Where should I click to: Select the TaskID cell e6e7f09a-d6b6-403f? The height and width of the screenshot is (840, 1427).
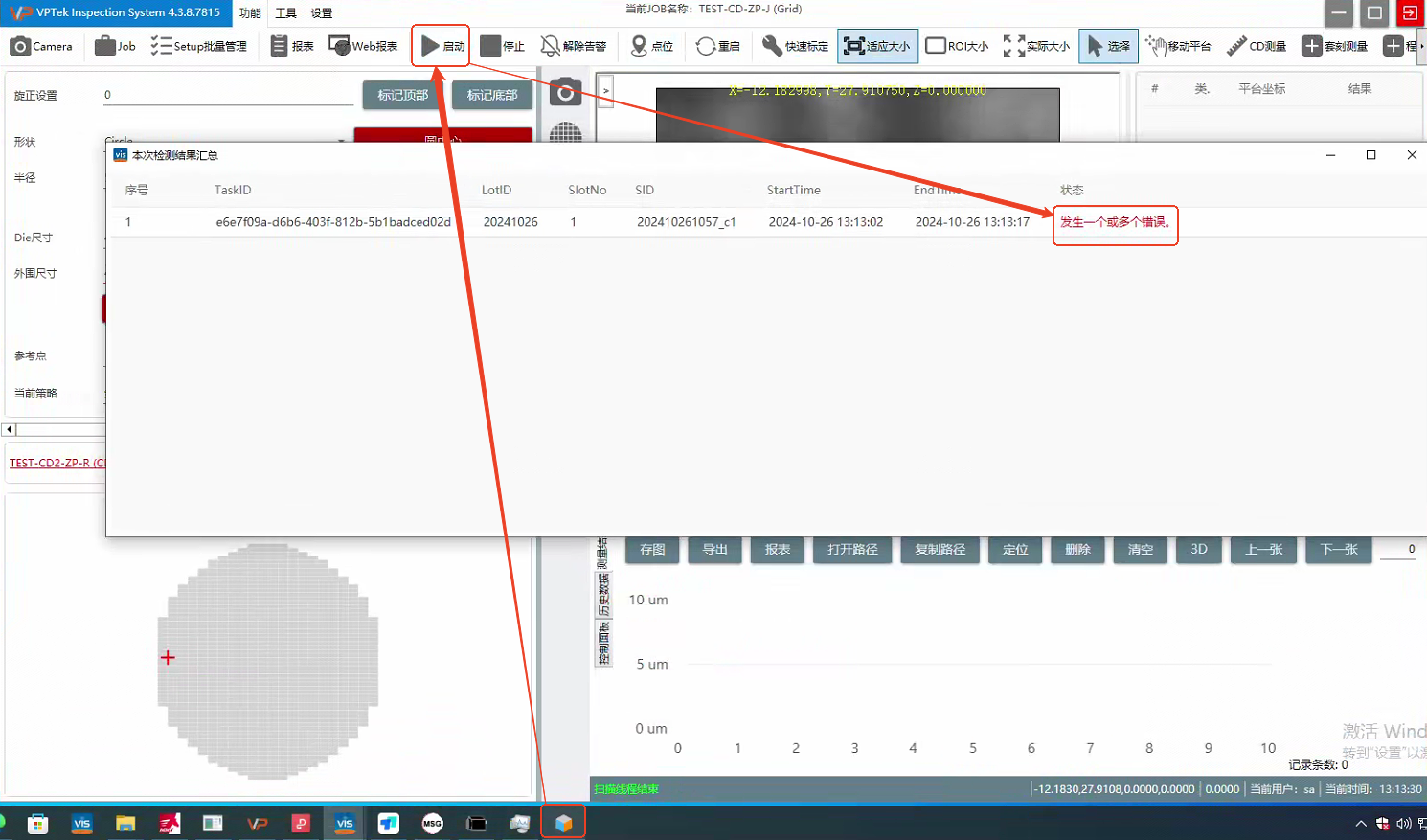coord(333,222)
